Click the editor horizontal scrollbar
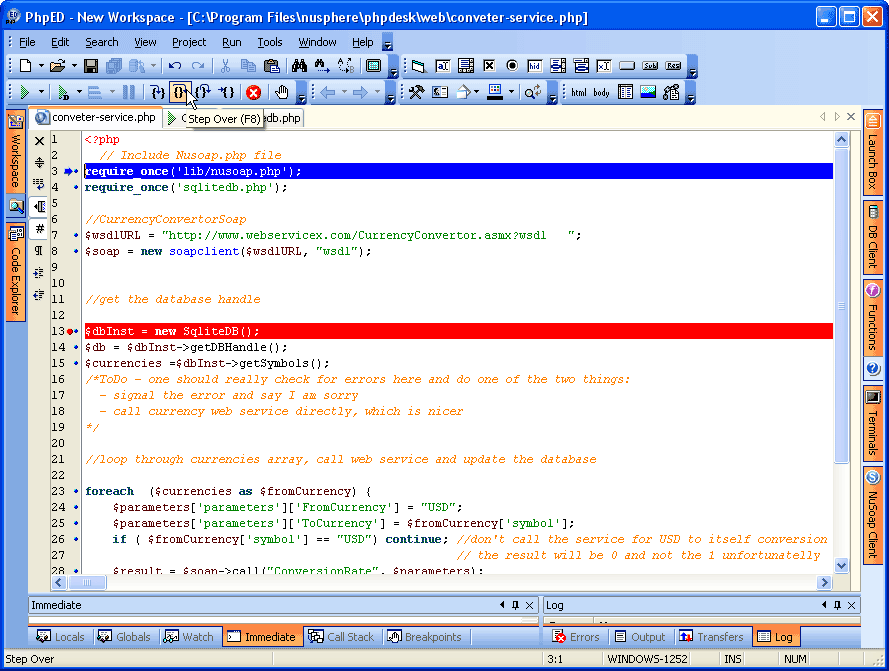The image size is (889, 671). click(x=440, y=582)
